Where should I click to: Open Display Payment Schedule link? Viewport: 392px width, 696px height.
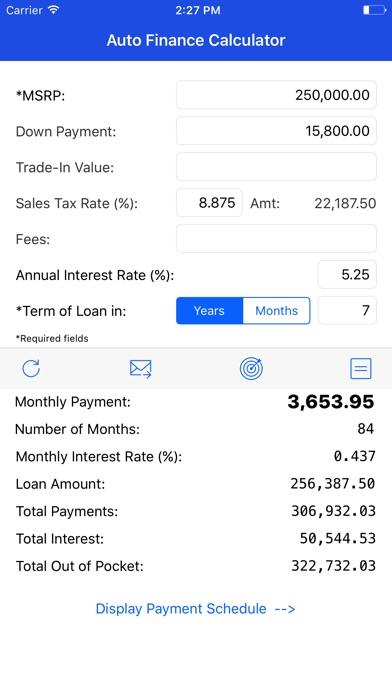click(x=195, y=609)
